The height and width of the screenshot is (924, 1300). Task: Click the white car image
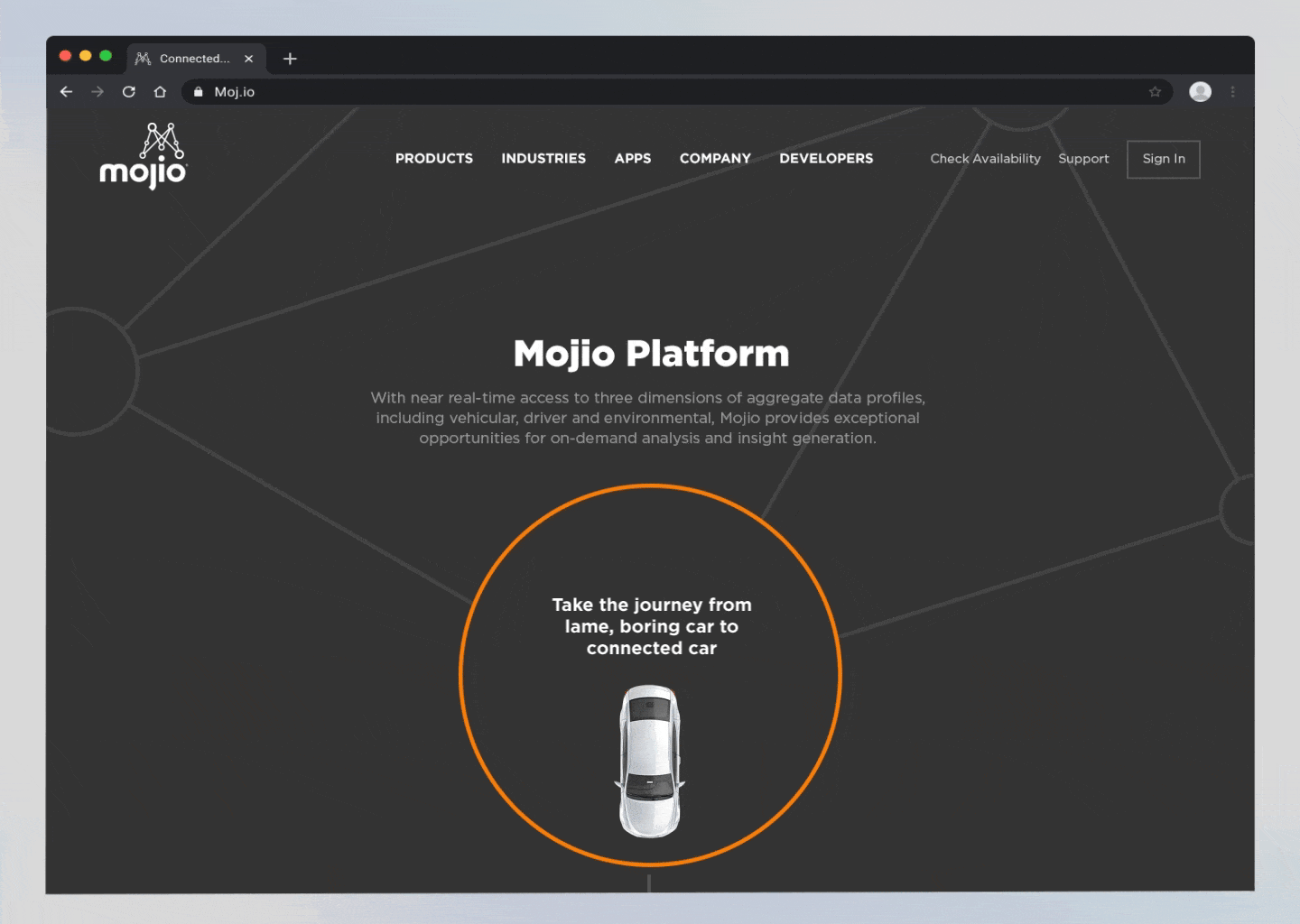pos(650,761)
